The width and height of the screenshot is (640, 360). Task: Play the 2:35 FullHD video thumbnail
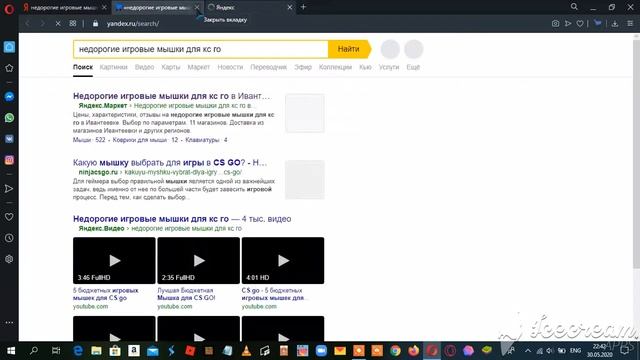(199, 260)
